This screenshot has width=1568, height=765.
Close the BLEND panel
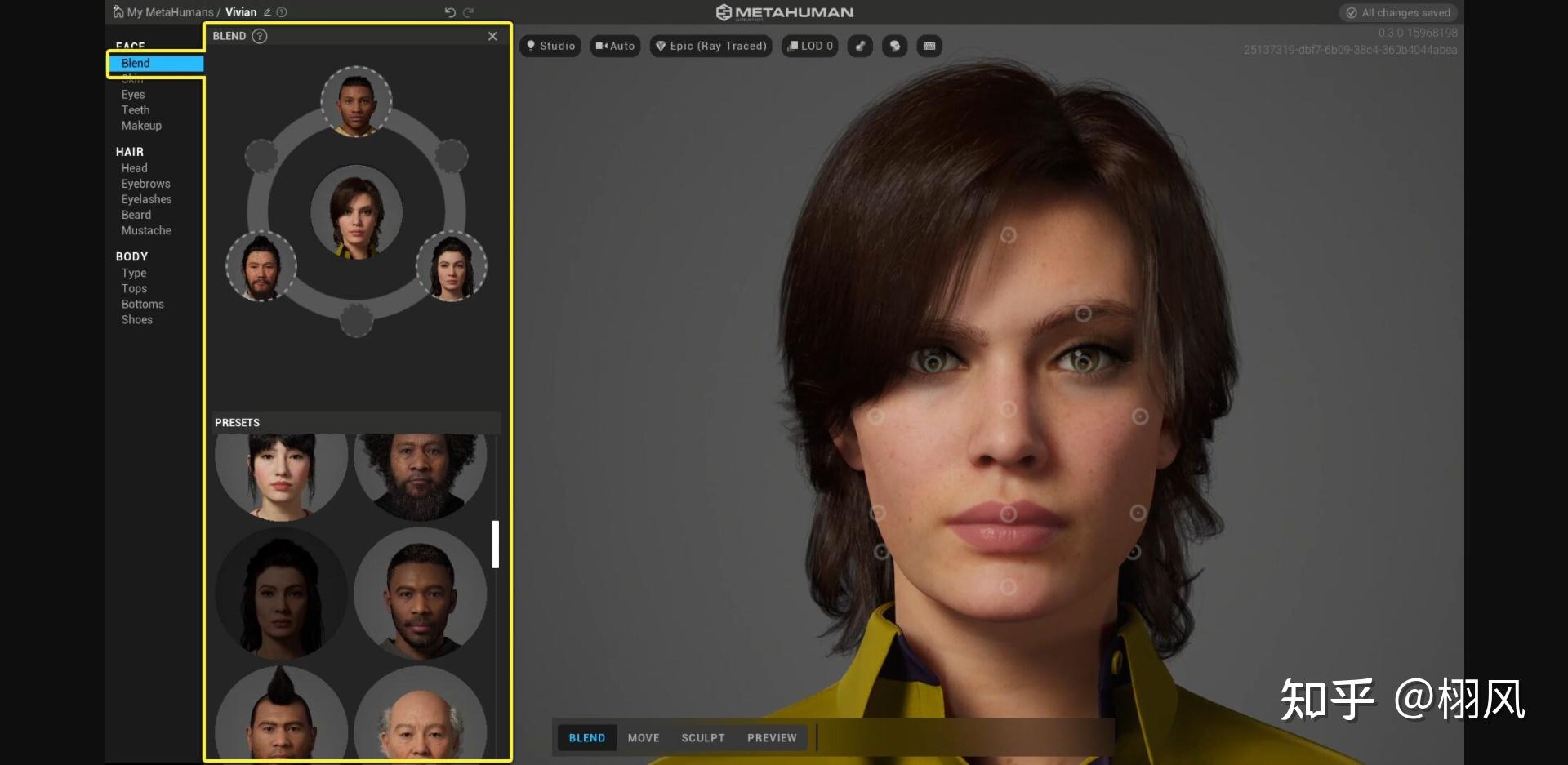point(492,36)
